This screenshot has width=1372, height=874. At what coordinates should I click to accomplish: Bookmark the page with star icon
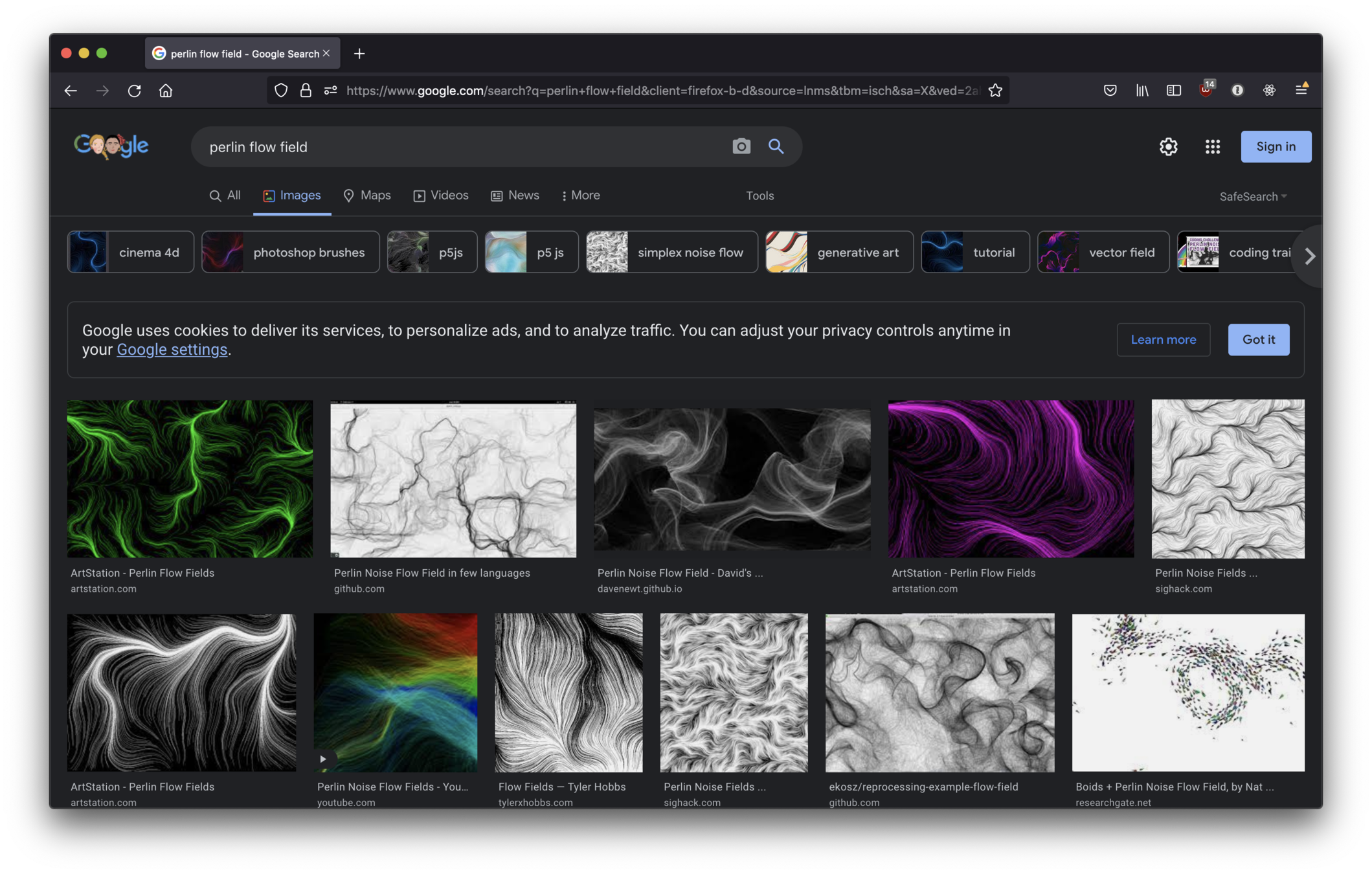click(995, 91)
